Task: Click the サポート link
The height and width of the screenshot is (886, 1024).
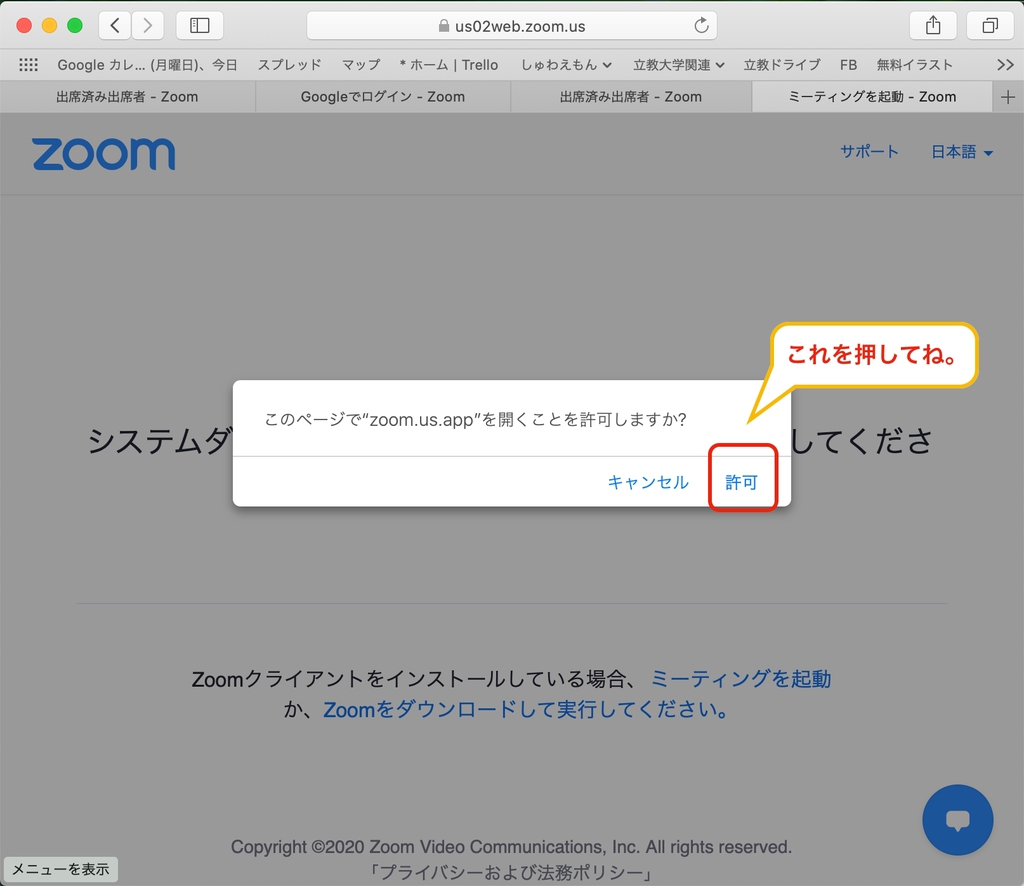Action: click(869, 151)
